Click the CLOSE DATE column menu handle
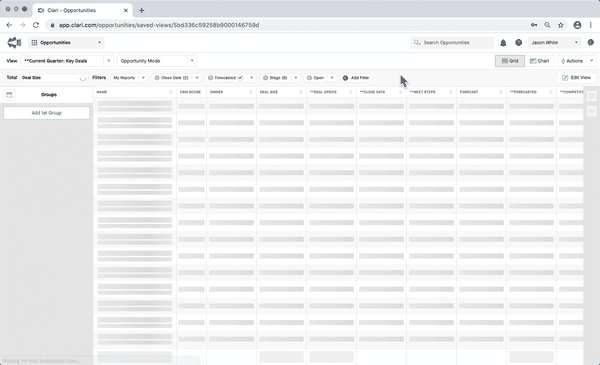The image size is (600, 365). tap(401, 92)
